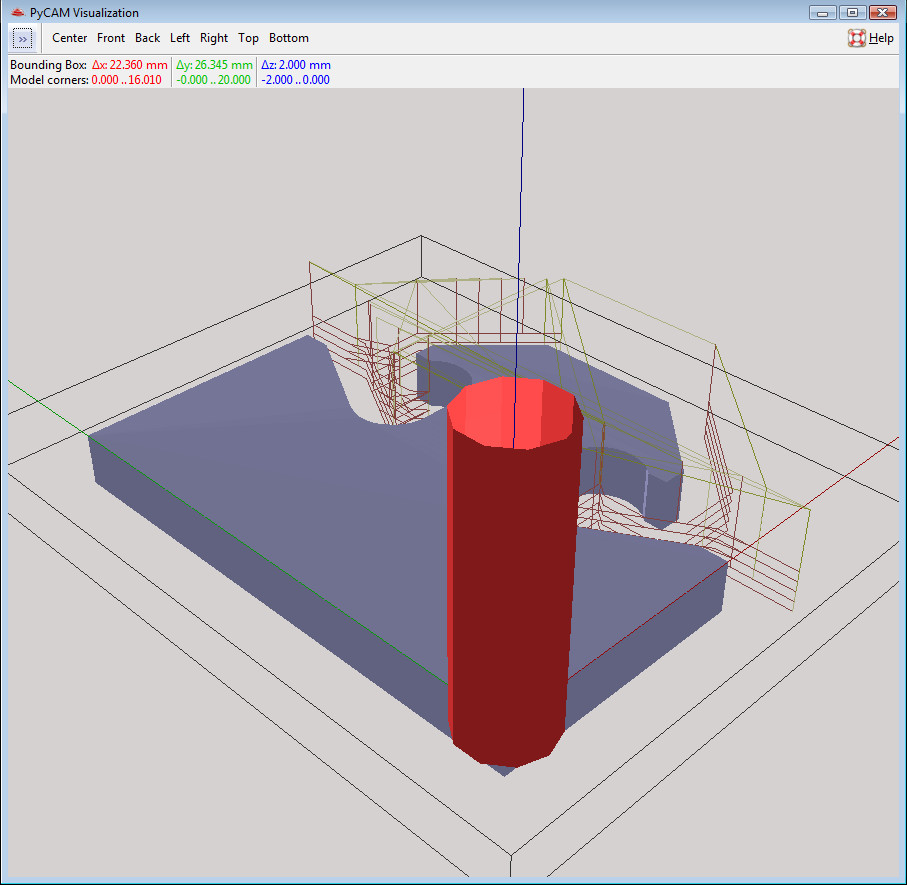
Task: Minimize the PyCAM Visualization window
Action: [824, 13]
